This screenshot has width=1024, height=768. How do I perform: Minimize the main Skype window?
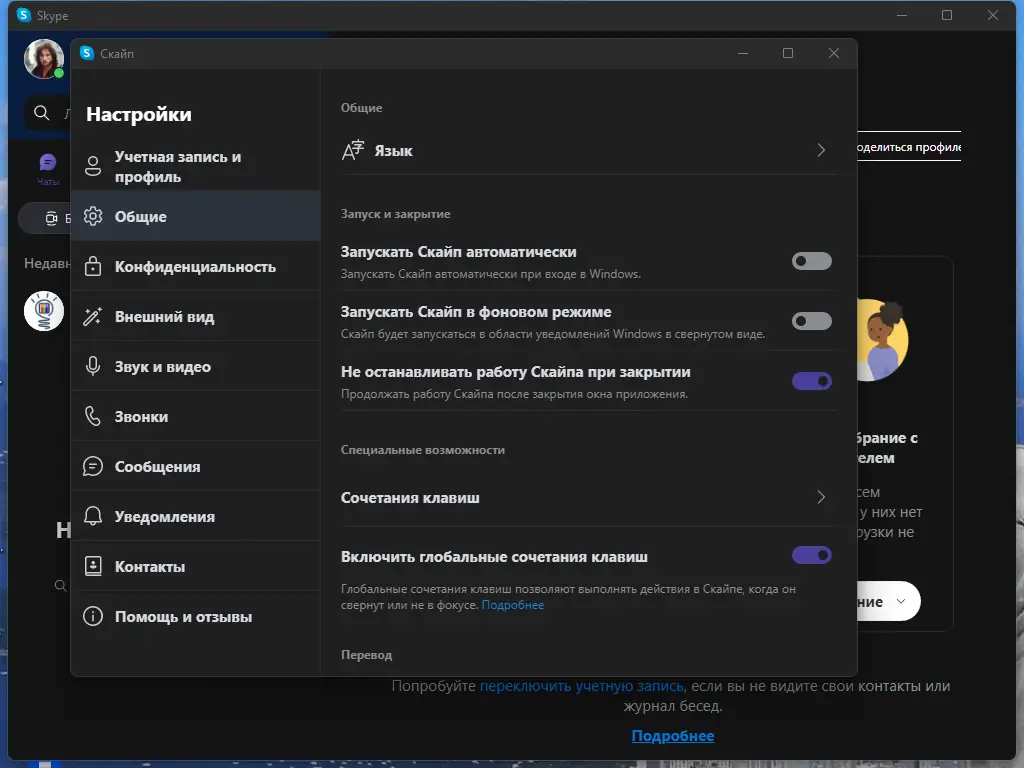point(902,15)
